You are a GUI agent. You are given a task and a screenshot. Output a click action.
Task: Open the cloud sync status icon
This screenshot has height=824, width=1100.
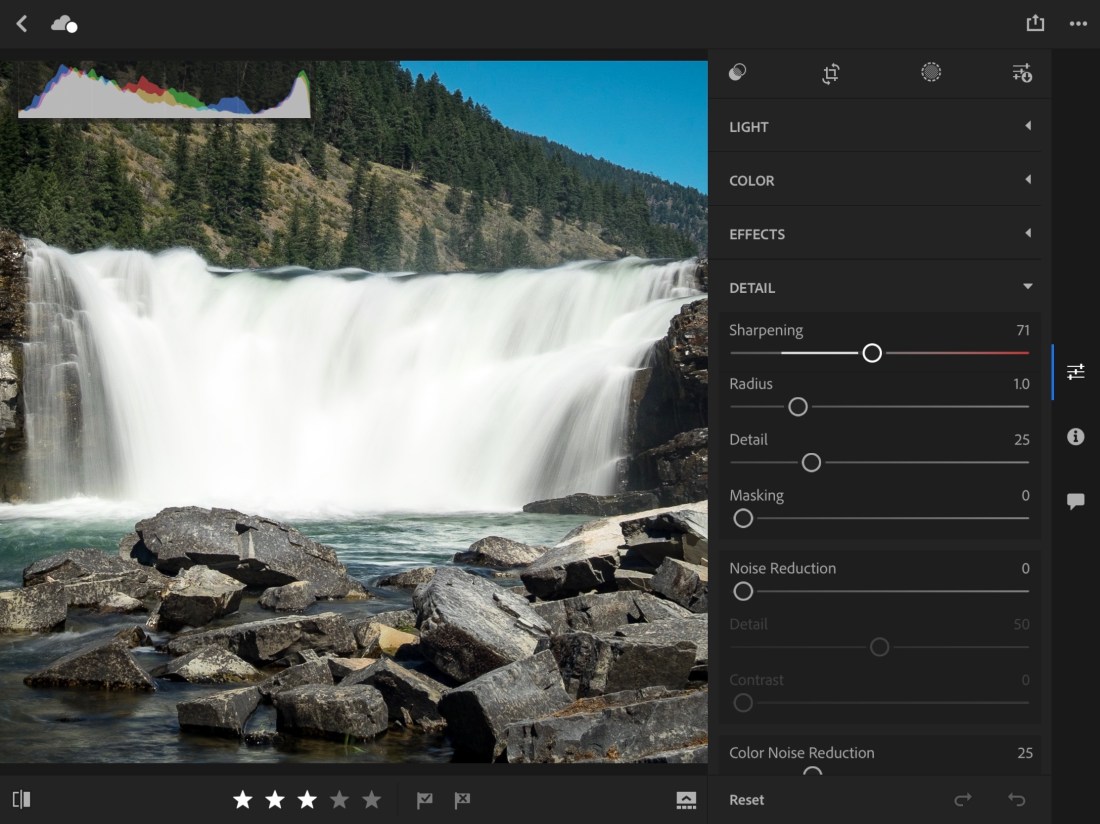64,24
